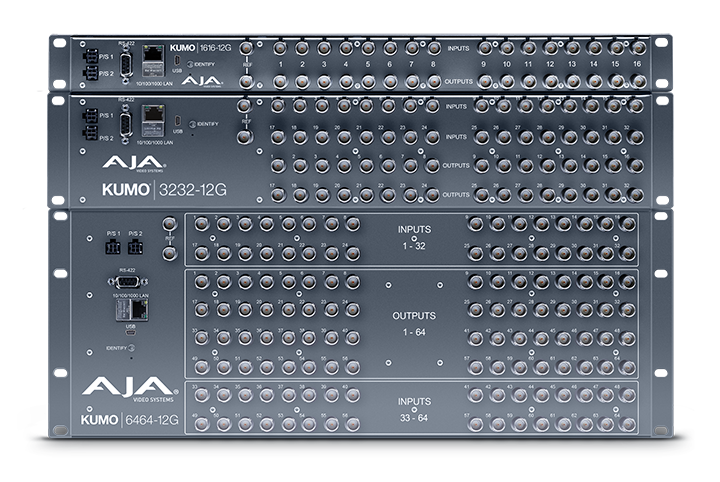This screenshot has height=482, width=720.
Task: Click the OUTPUTS 1 - 64 label
Action: click(x=413, y=323)
